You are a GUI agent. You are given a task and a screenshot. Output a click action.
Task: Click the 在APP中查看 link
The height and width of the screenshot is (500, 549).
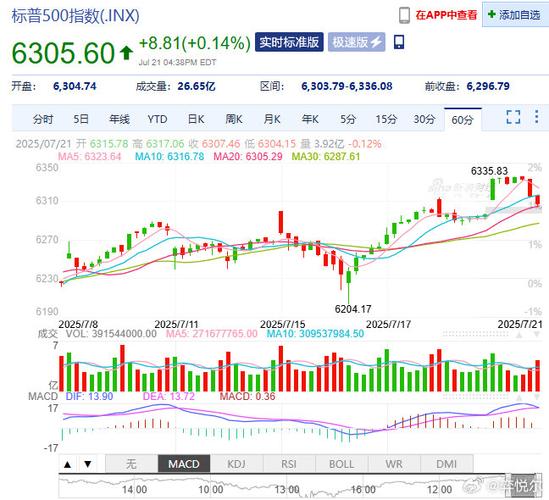[446, 15]
